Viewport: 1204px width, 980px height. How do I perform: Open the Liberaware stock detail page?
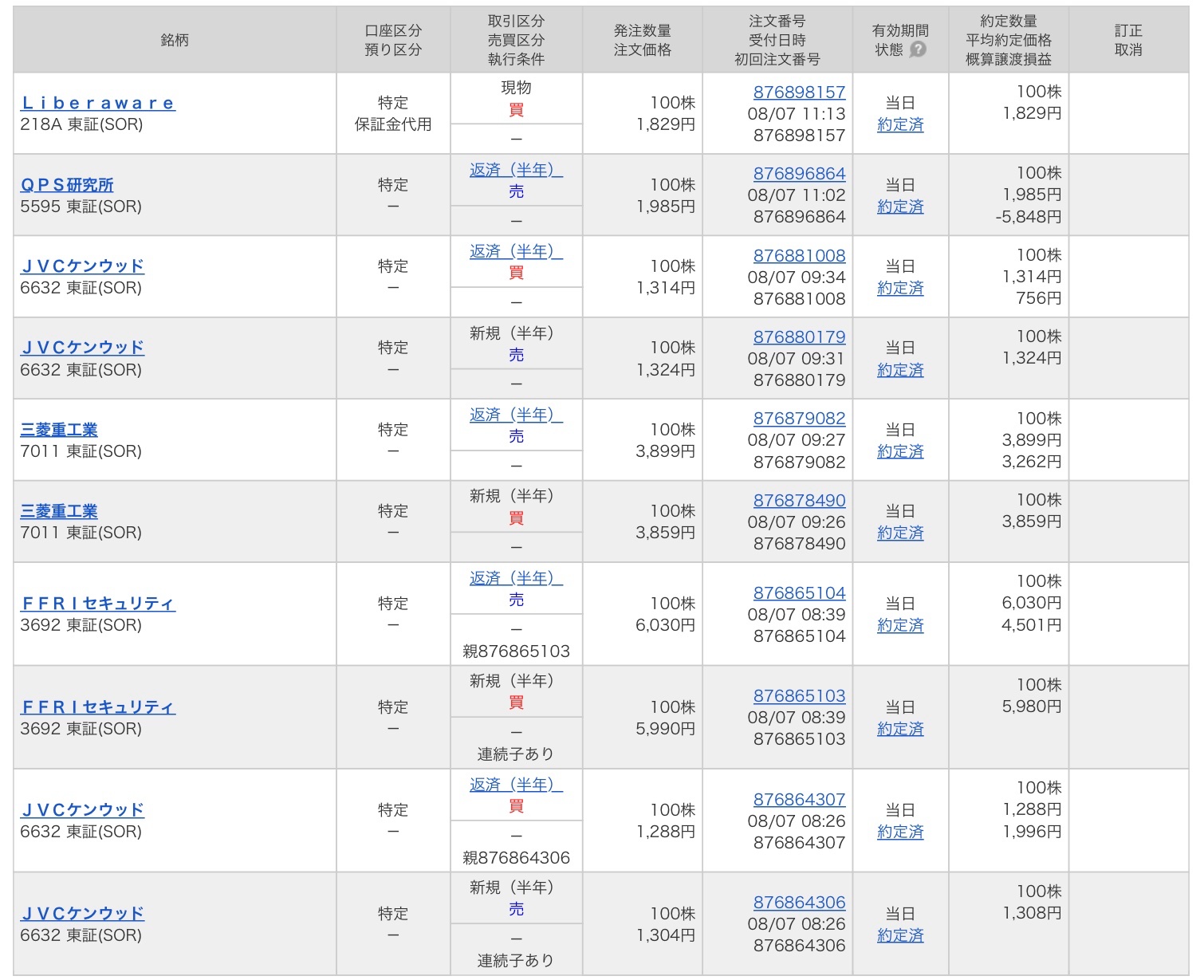(x=95, y=102)
